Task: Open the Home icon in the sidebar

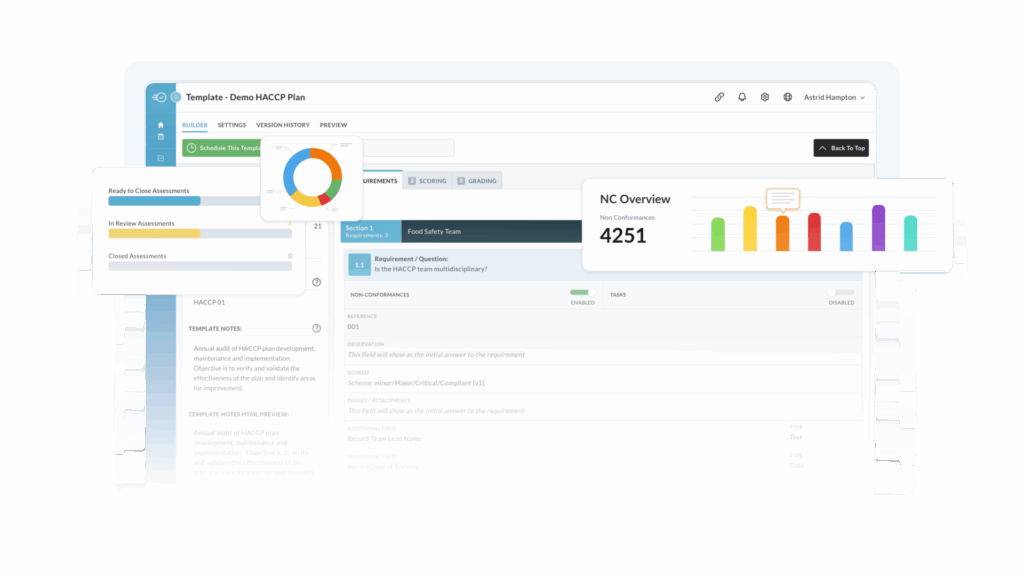Action: click(160, 124)
